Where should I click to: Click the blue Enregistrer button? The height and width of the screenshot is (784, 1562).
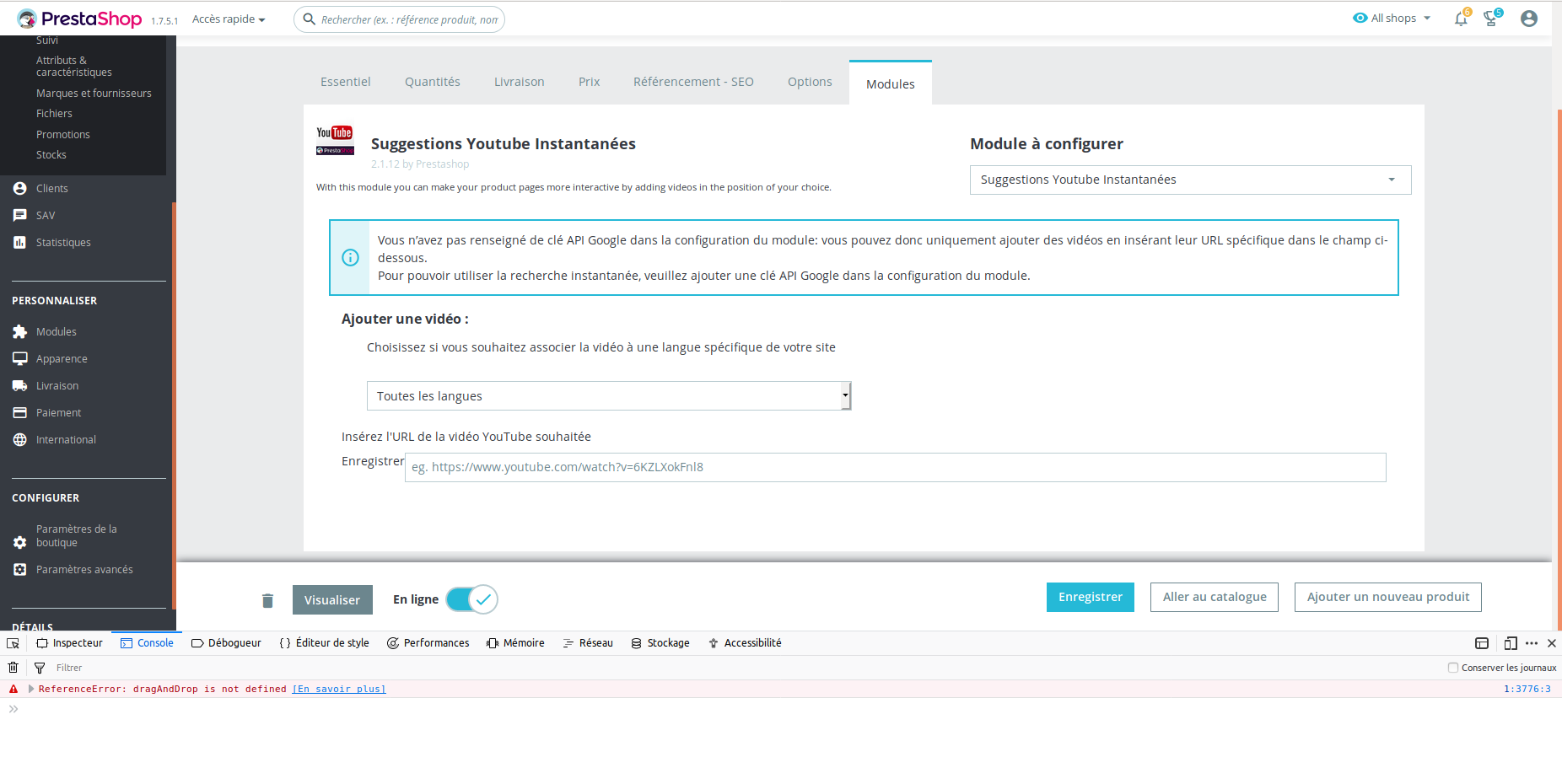(1091, 597)
